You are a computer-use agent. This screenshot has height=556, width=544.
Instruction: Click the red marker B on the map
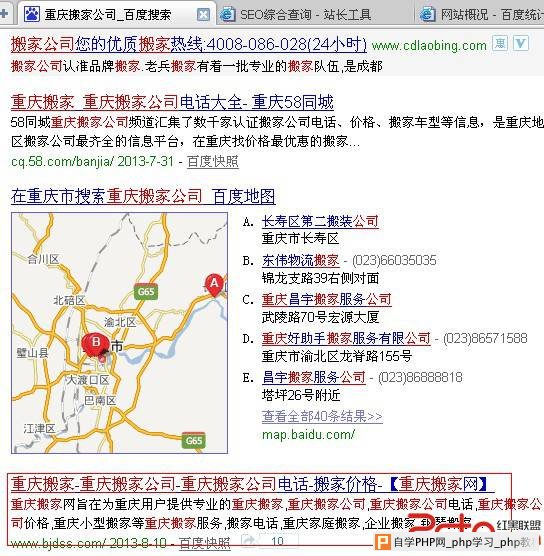(95, 344)
